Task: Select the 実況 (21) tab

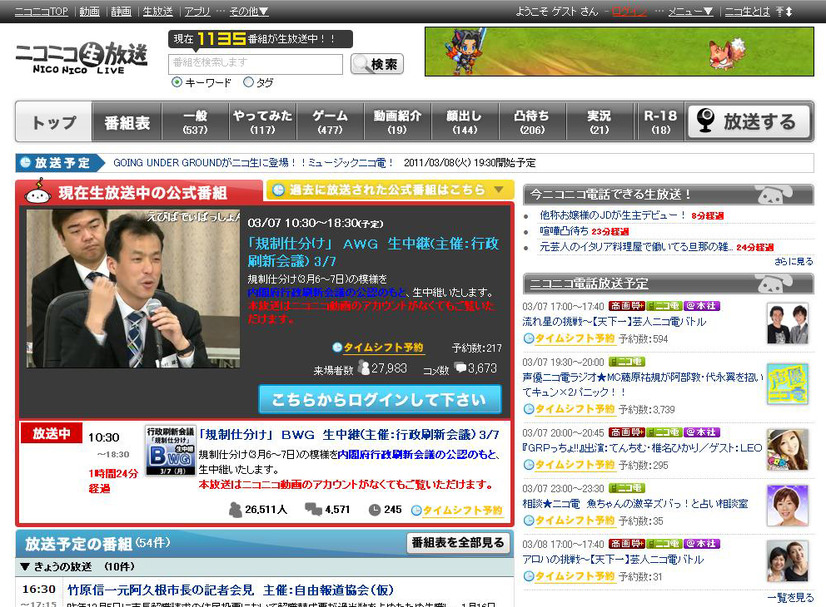Action: pyautogui.click(x=599, y=122)
